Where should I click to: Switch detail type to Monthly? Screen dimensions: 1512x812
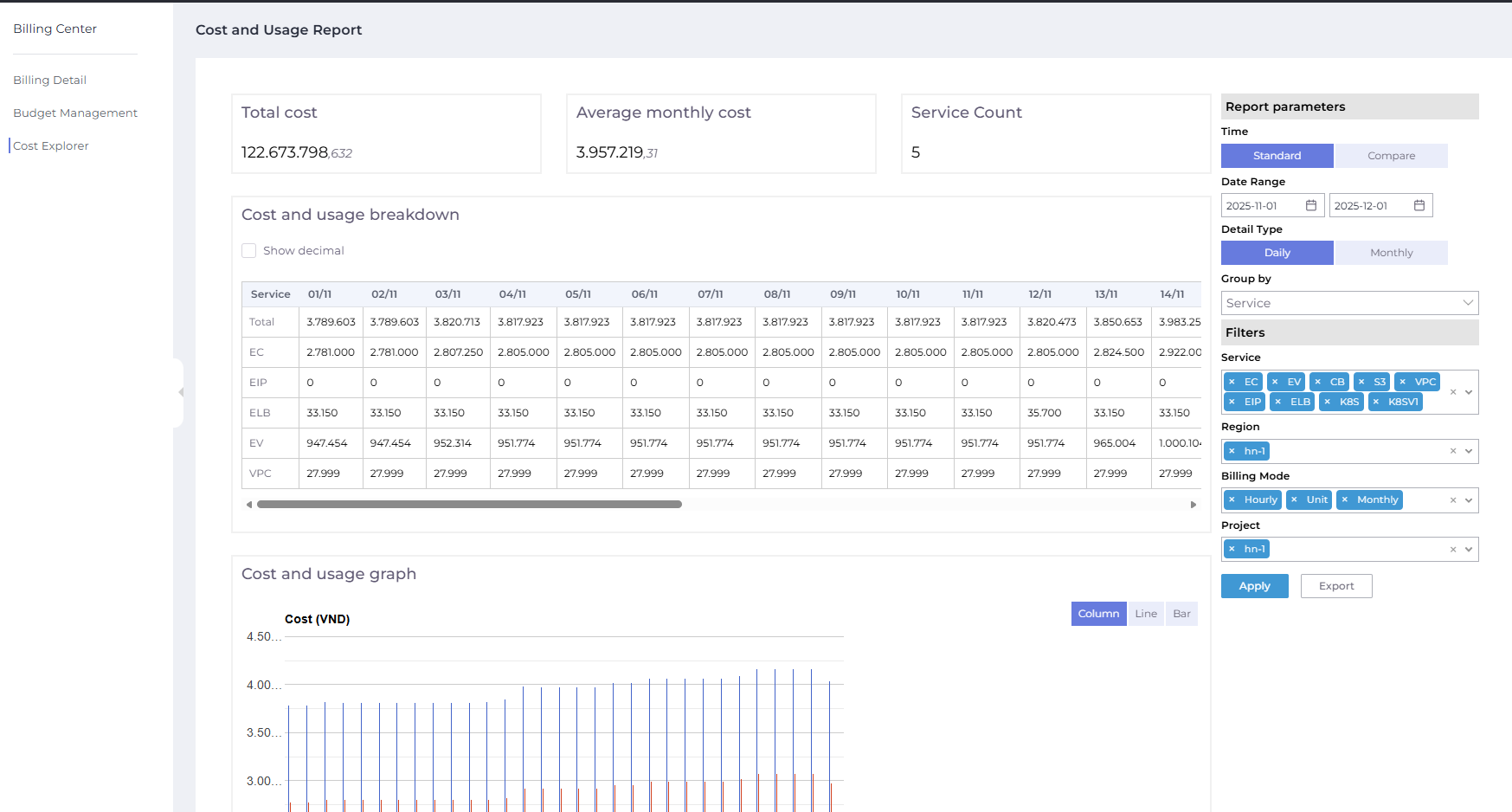1391,253
